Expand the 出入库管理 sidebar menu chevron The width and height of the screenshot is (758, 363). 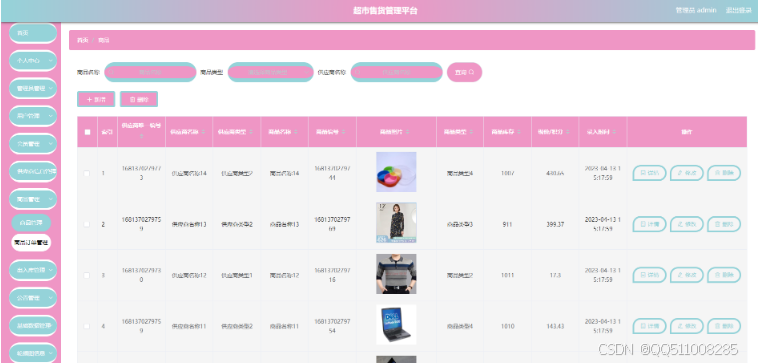click(50, 270)
